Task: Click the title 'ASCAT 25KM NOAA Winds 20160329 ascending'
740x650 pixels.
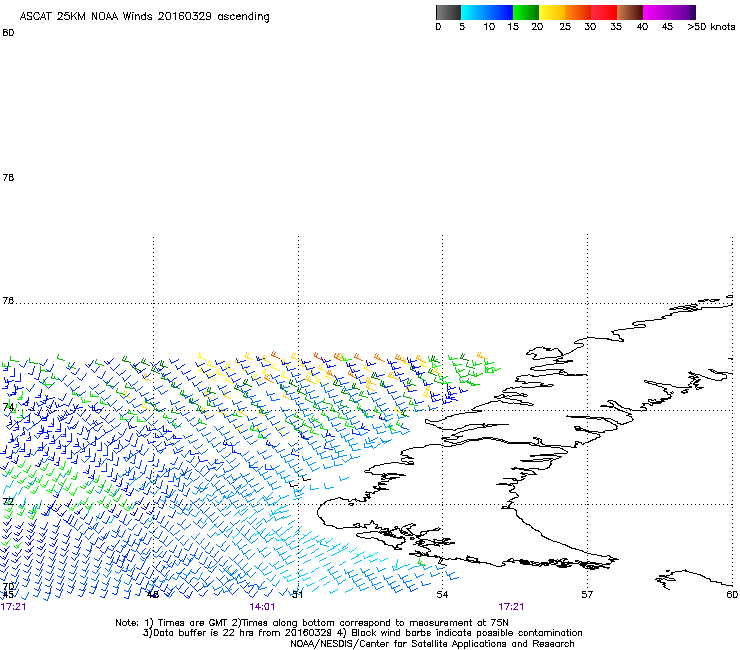Action: point(144,17)
